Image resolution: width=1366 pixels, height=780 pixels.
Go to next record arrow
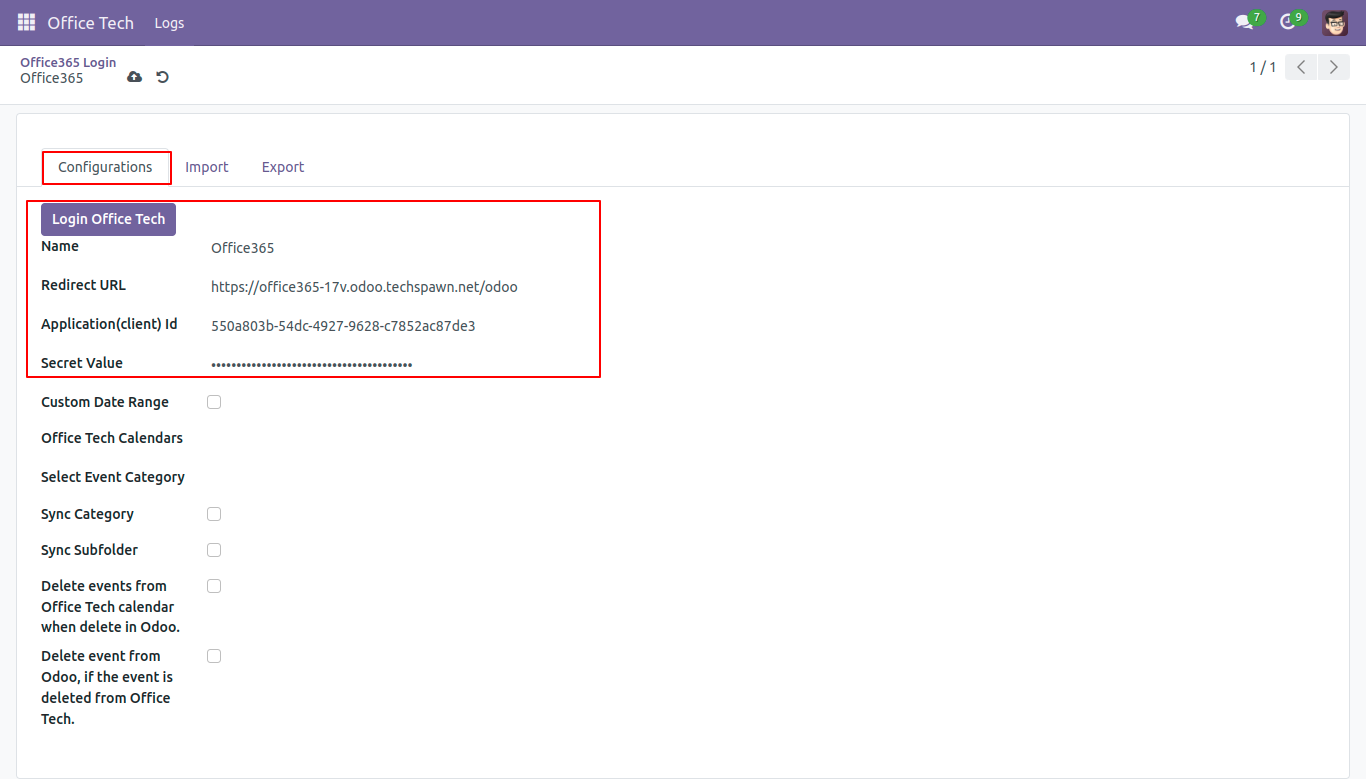point(1333,67)
